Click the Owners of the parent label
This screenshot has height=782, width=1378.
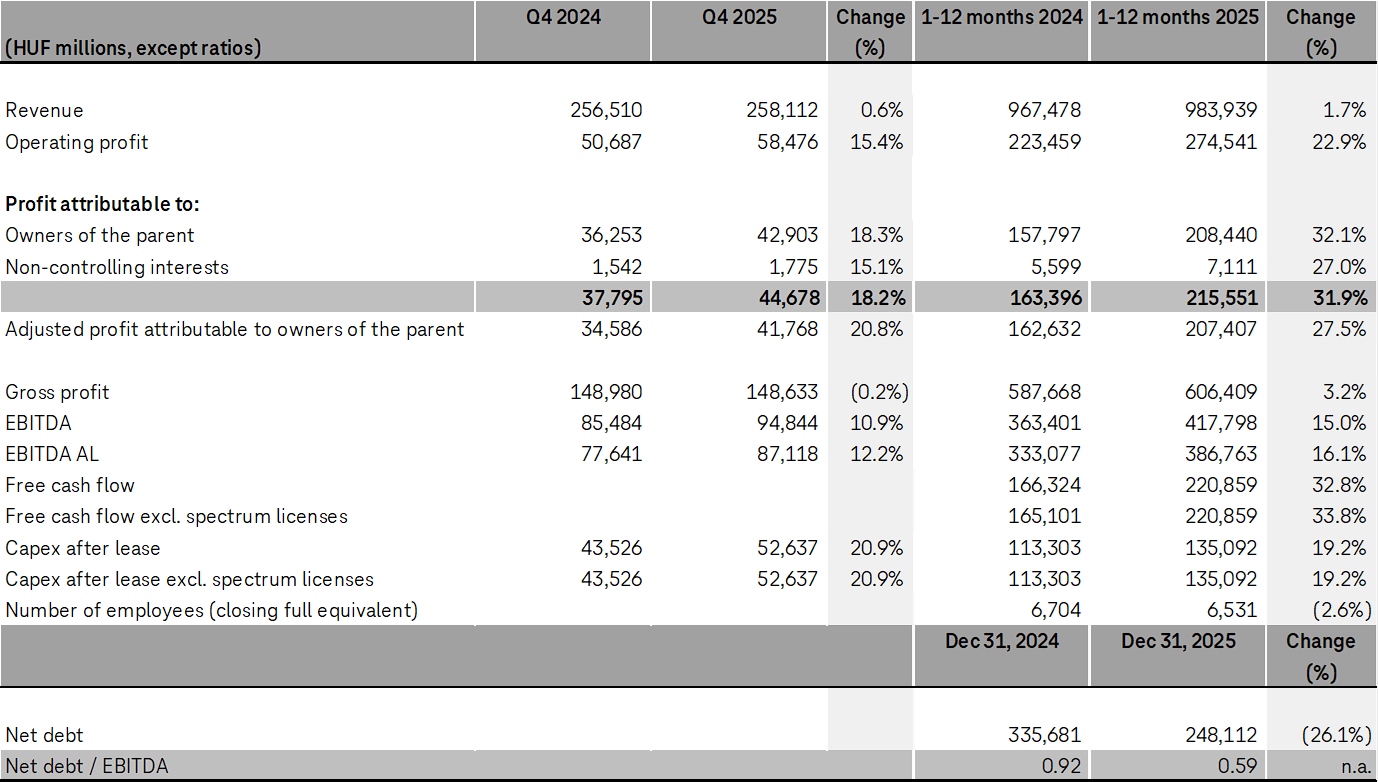coord(99,235)
